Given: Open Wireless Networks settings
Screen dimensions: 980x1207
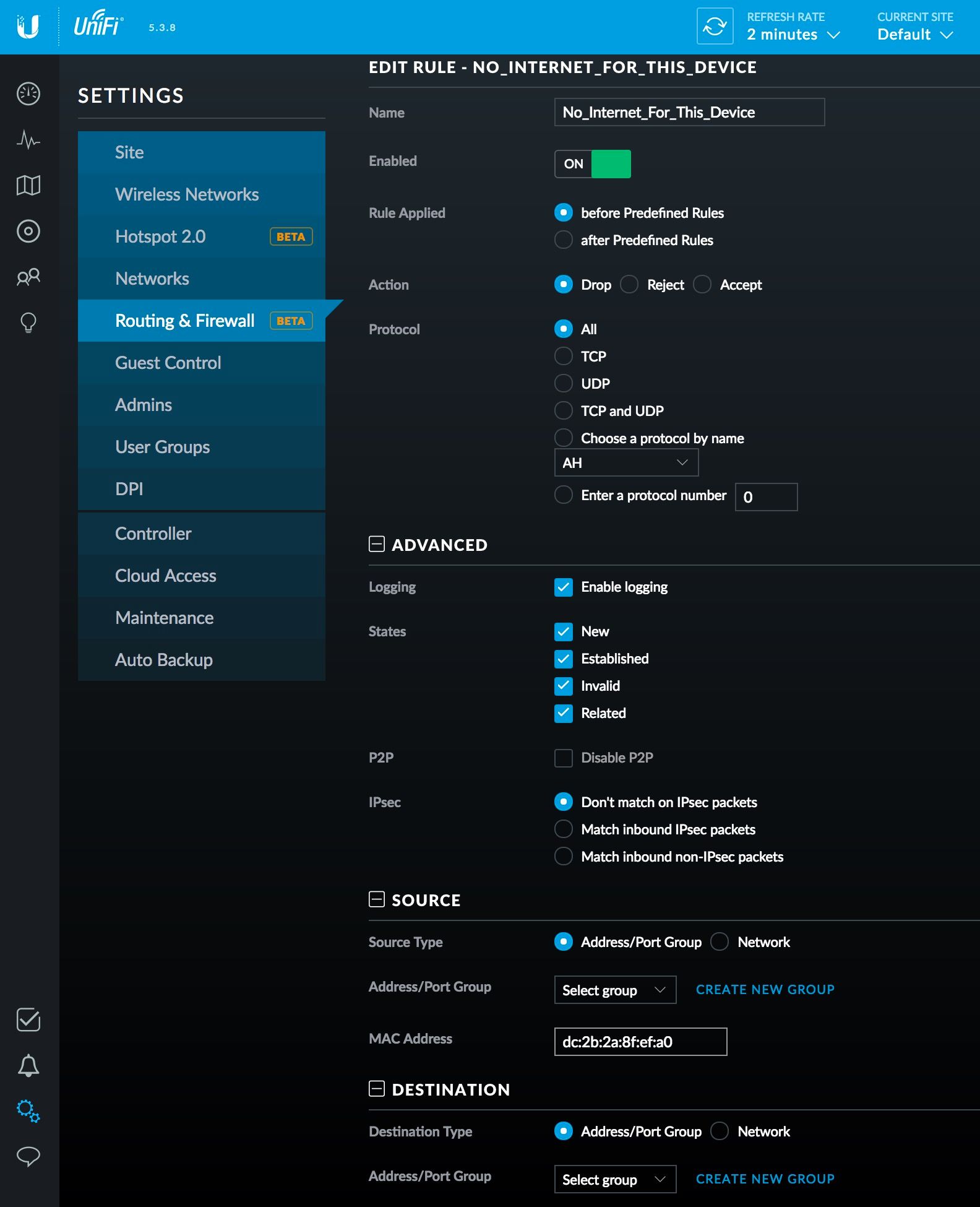Looking at the screenshot, I should [x=187, y=194].
